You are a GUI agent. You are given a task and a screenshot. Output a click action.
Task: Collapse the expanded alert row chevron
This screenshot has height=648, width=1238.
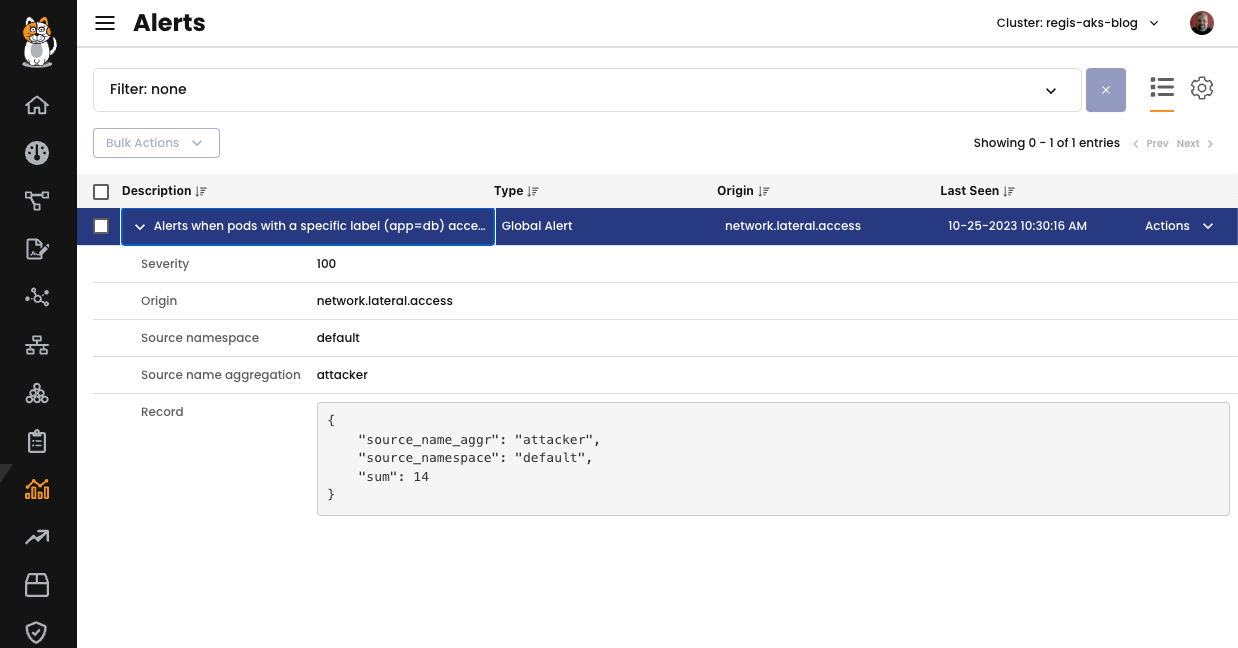click(x=140, y=227)
